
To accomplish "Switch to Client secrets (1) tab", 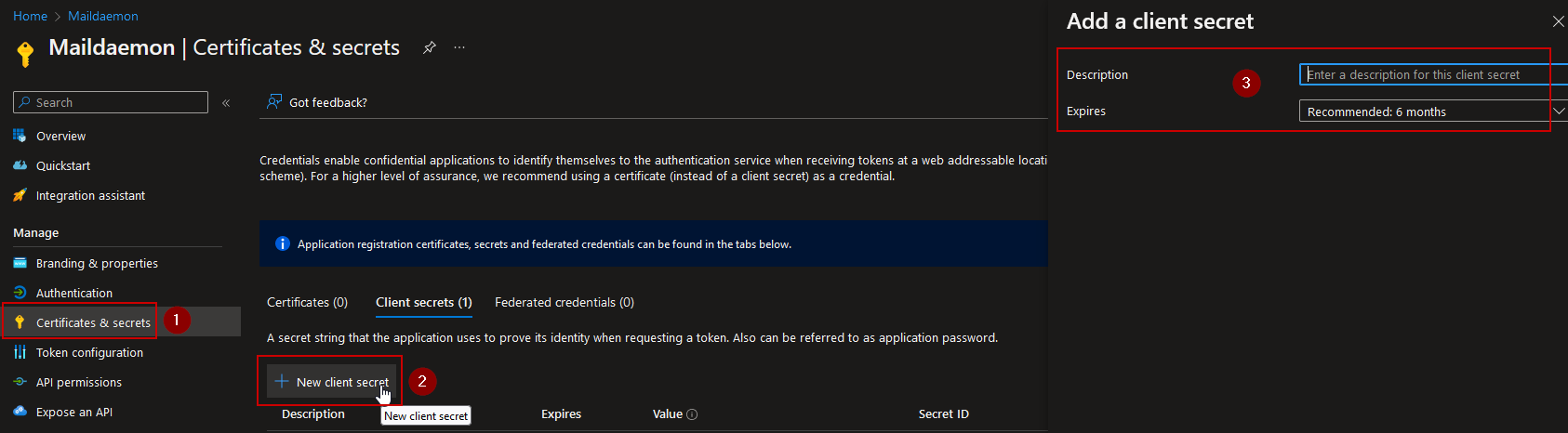I will click(424, 302).
